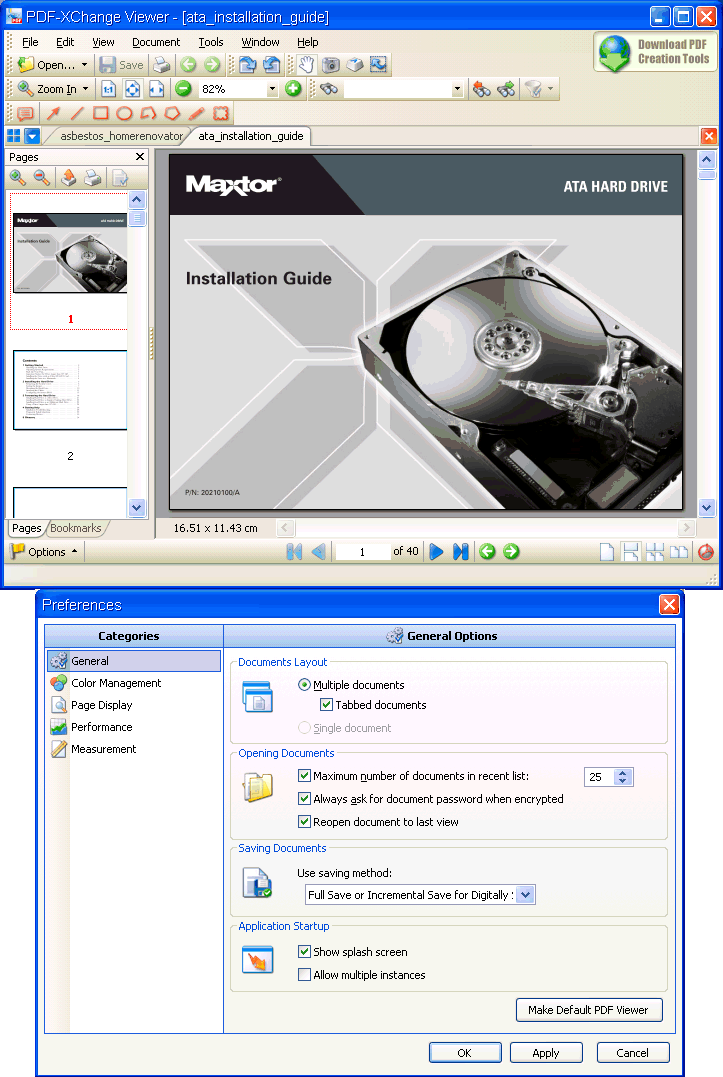Image resolution: width=723 pixels, height=1077 pixels.
Task: Select the Sticky Note comment tool
Action: coord(25,113)
